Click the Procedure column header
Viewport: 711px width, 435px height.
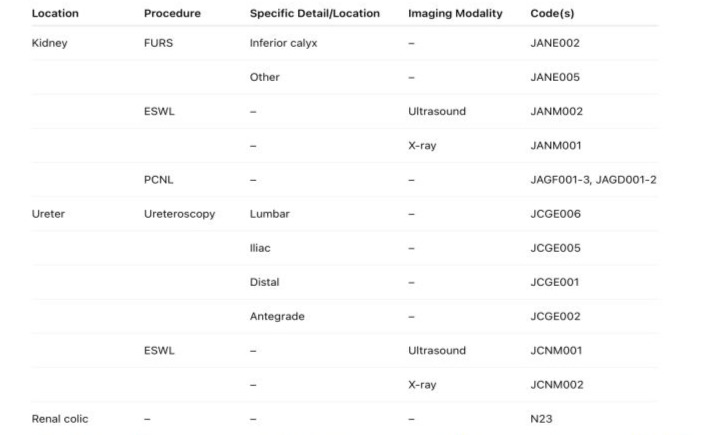point(172,13)
